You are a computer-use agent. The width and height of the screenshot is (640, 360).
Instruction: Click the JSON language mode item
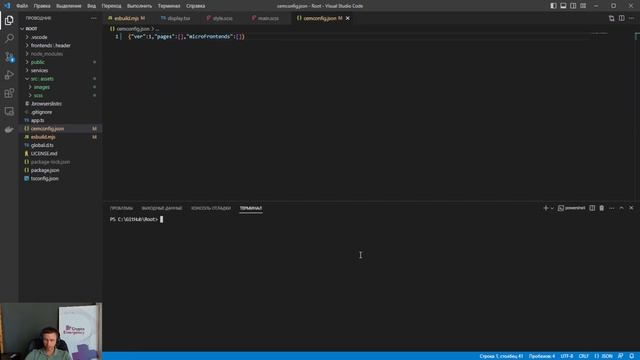[603, 356]
